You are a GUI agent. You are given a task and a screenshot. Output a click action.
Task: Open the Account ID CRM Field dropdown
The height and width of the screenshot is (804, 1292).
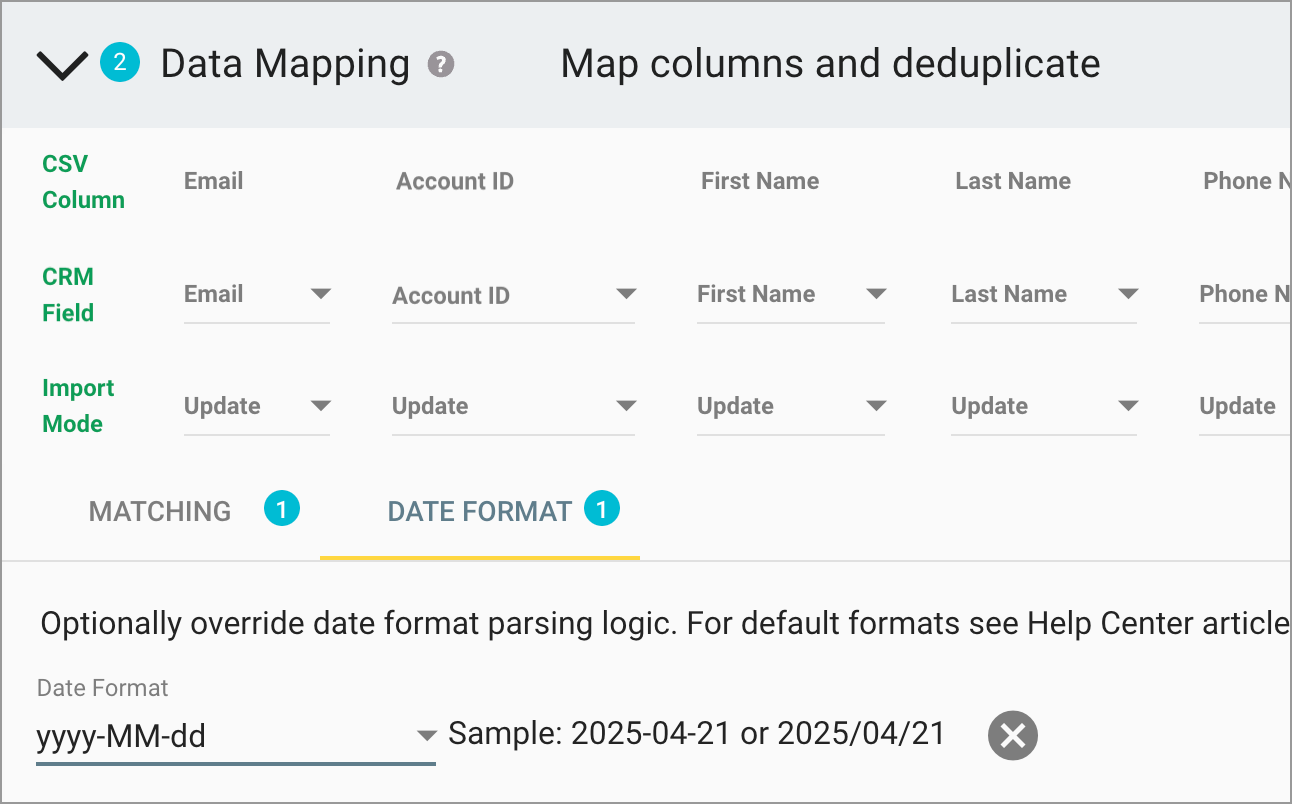(513, 296)
